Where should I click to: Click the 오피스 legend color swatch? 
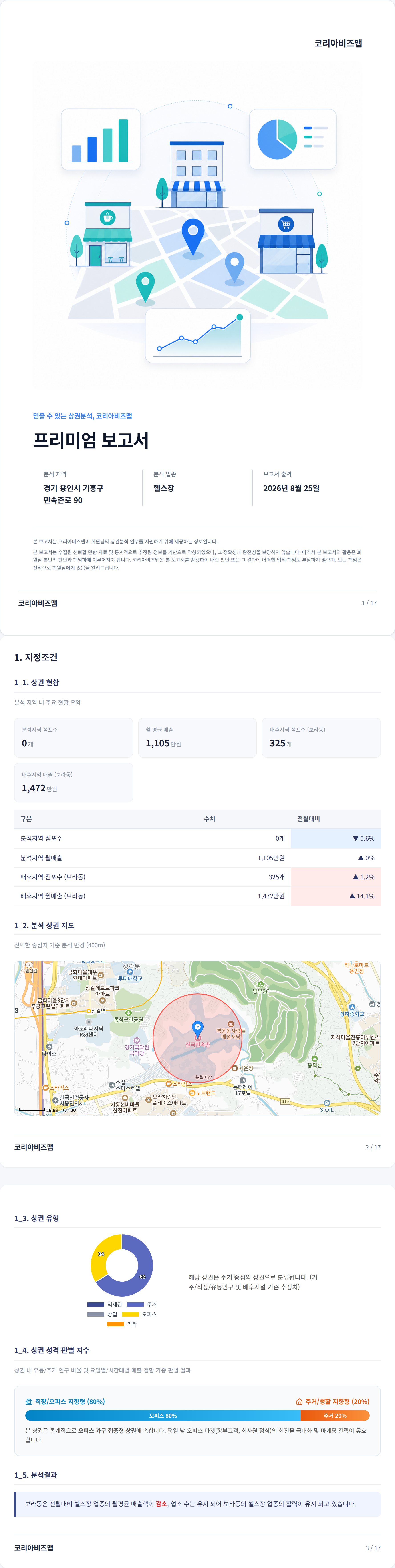click(x=131, y=1314)
